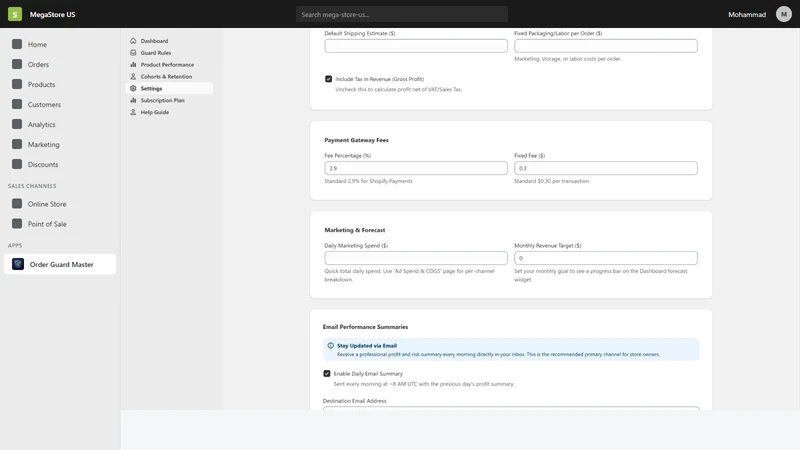Click the Destination Email Address label
This screenshot has height=450, width=800.
(355, 401)
